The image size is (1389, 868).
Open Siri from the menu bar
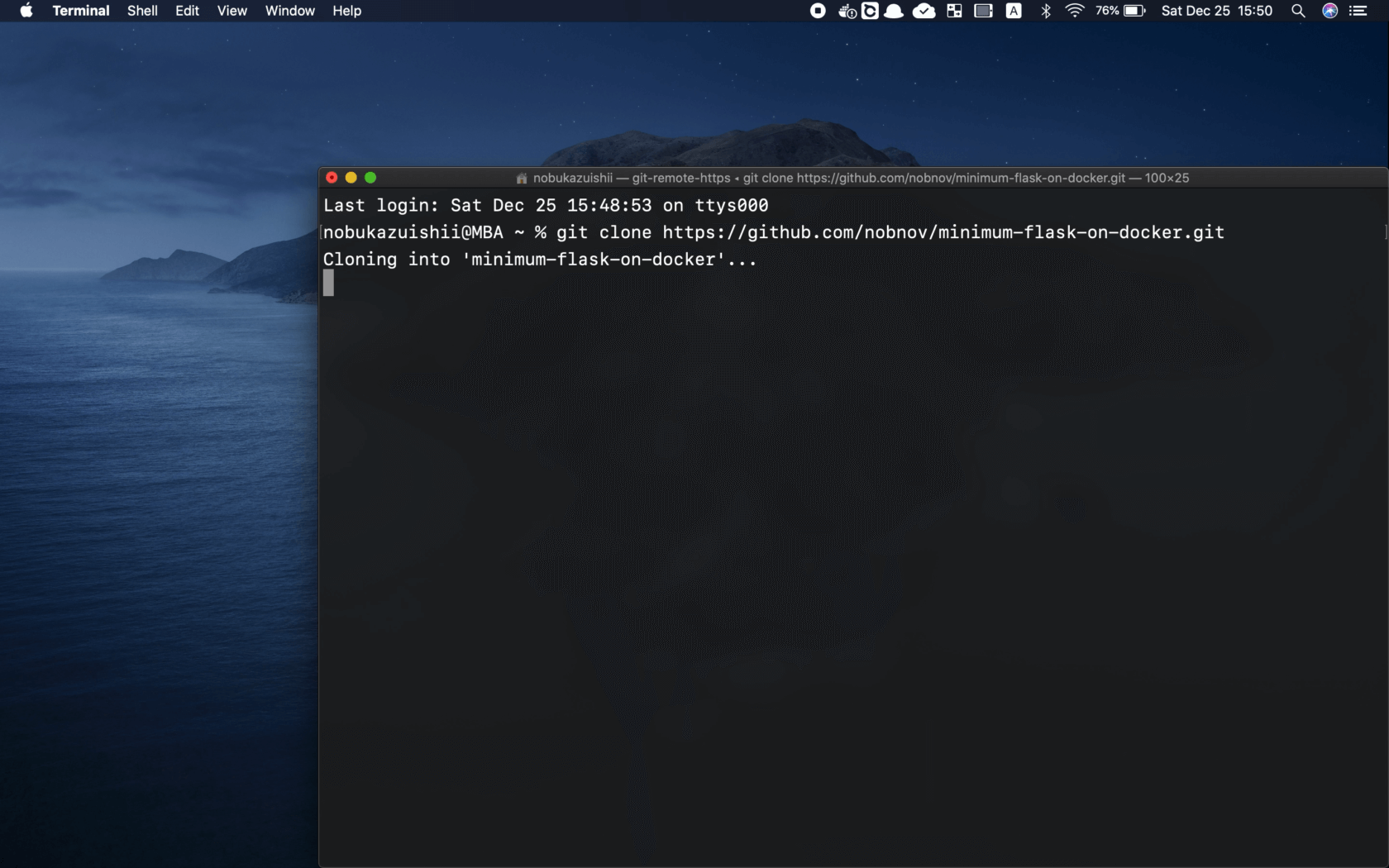pyautogui.click(x=1328, y=11)
